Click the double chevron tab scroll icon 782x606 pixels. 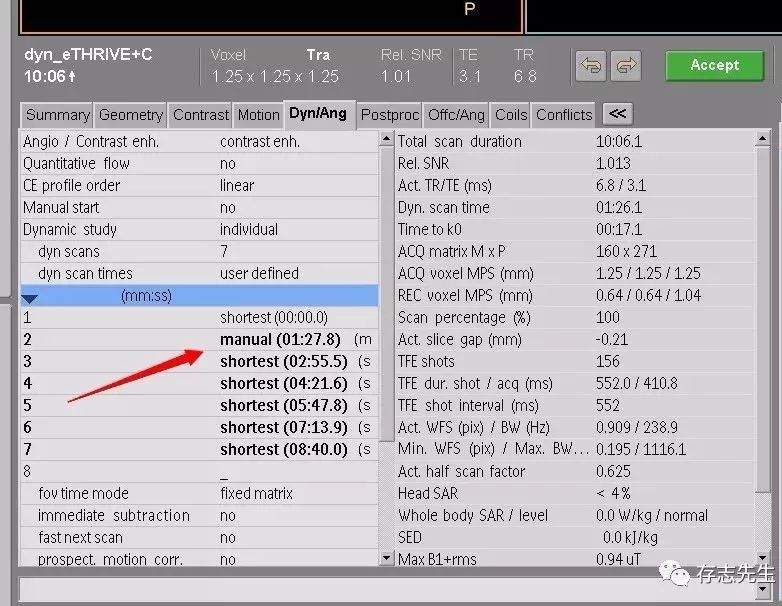[x=618, y=114]
